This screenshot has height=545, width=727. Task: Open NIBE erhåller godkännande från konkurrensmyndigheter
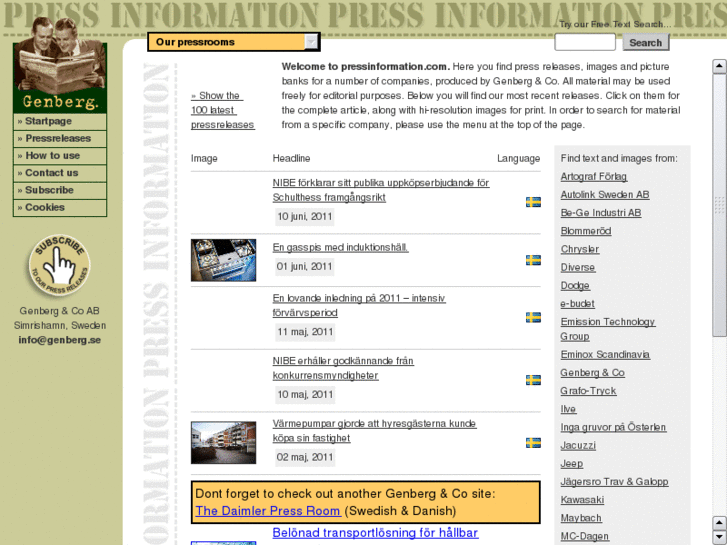(343, 368)
